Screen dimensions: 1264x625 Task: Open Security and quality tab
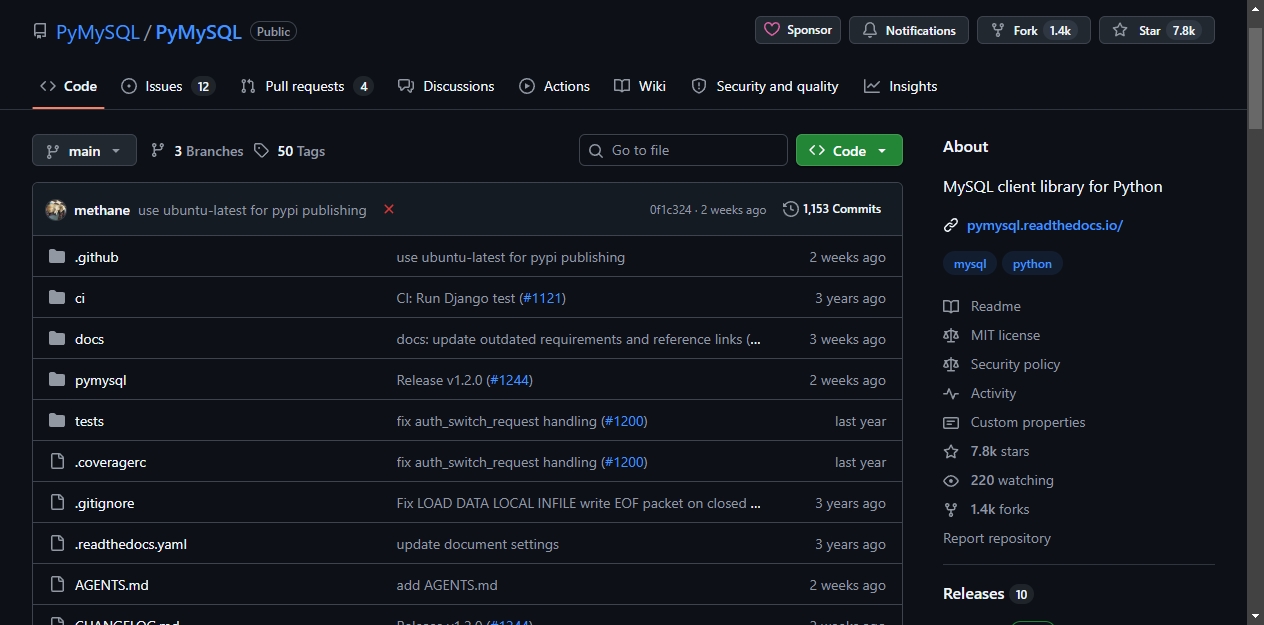point(765,86)
